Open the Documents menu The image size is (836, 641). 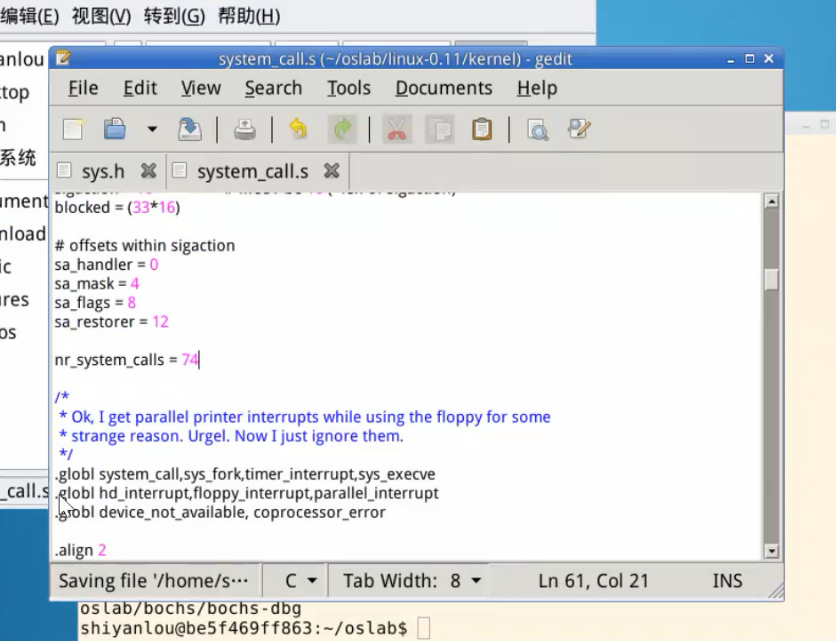[x=443, y=88]
